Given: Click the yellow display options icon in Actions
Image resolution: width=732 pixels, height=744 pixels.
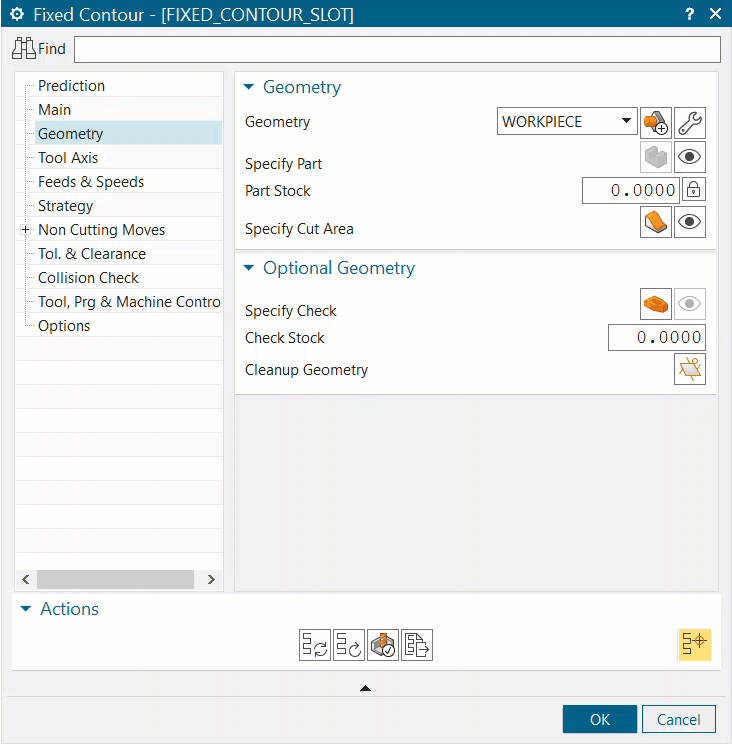Looking at the screenshot, I should [695, 645].
